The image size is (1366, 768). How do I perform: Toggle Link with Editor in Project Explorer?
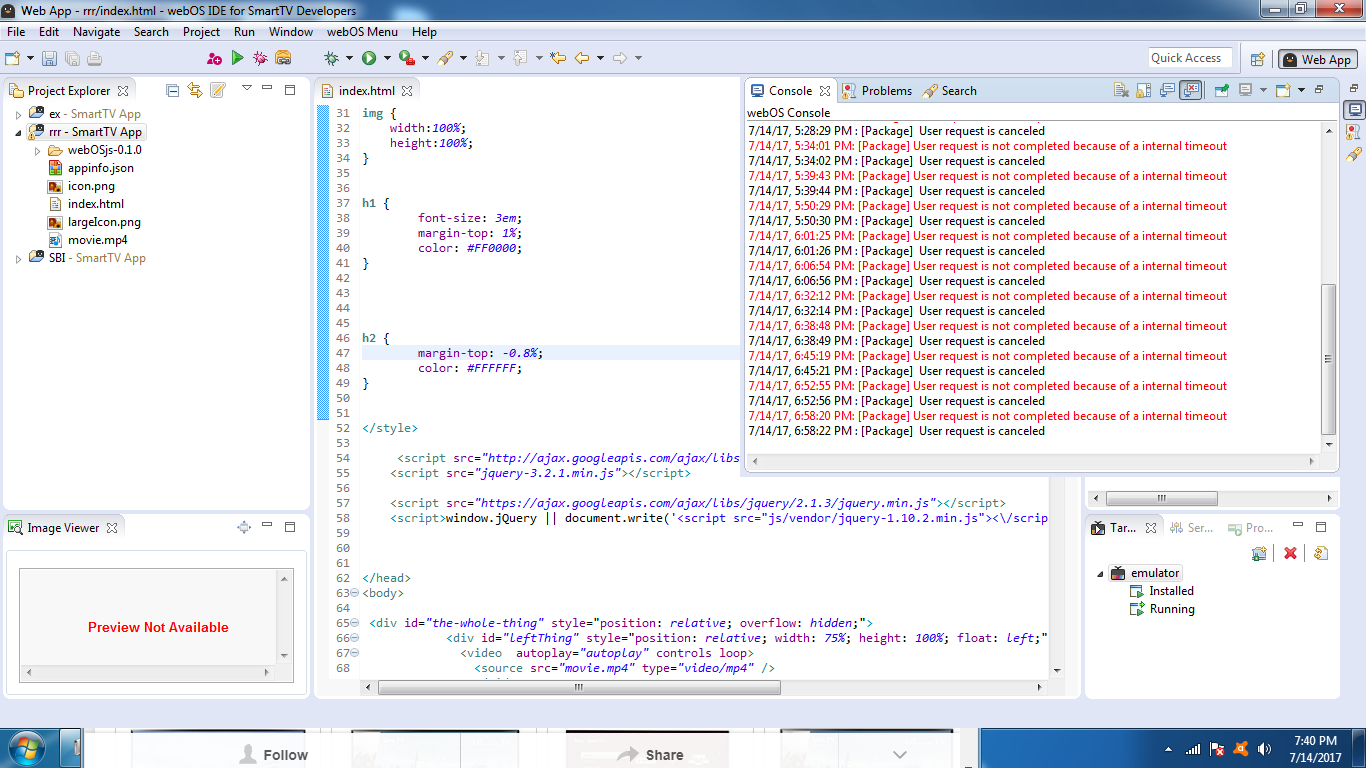tap(195, 90)
